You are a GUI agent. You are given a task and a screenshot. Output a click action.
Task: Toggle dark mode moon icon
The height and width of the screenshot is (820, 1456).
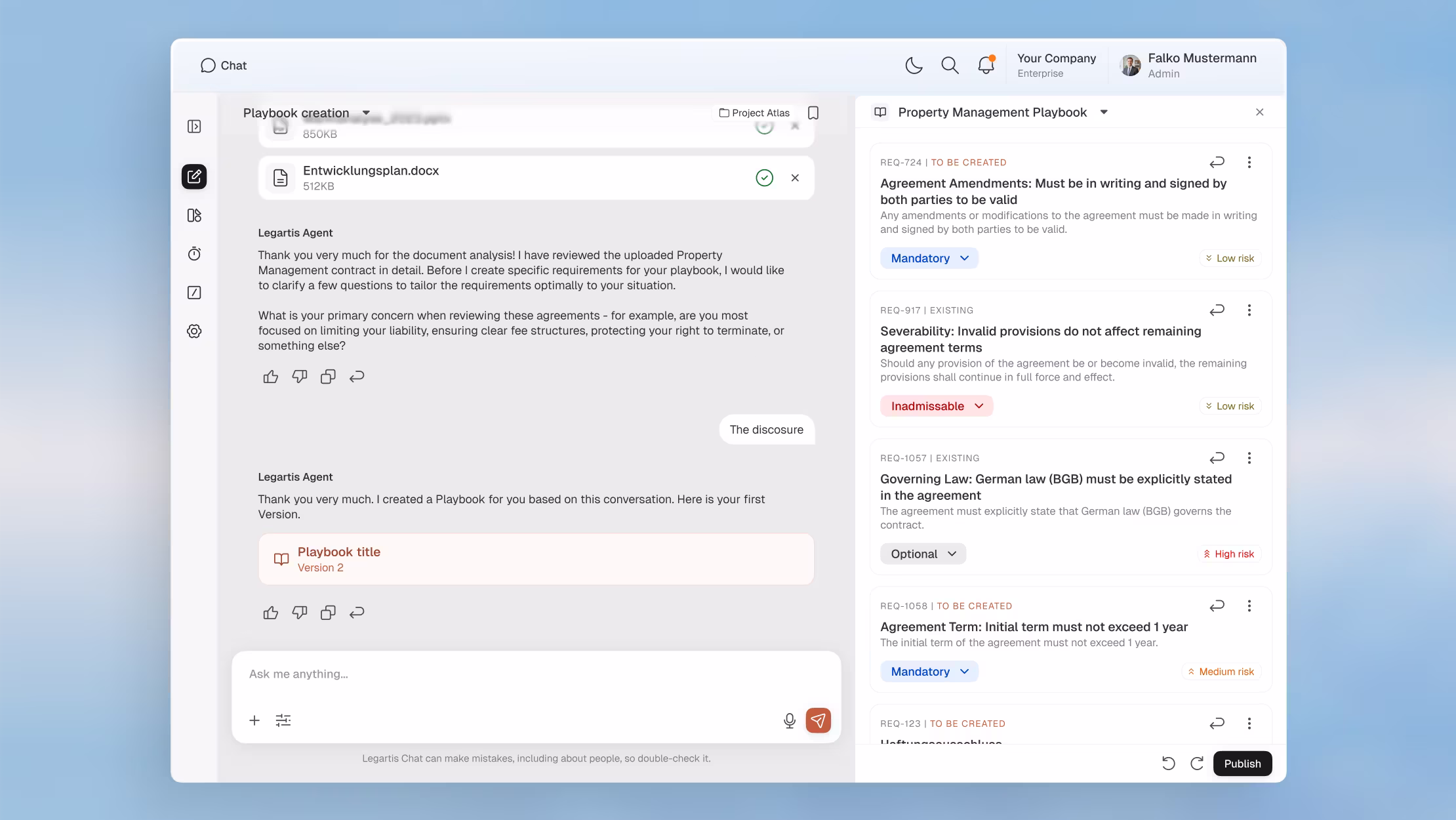[914, 66]
